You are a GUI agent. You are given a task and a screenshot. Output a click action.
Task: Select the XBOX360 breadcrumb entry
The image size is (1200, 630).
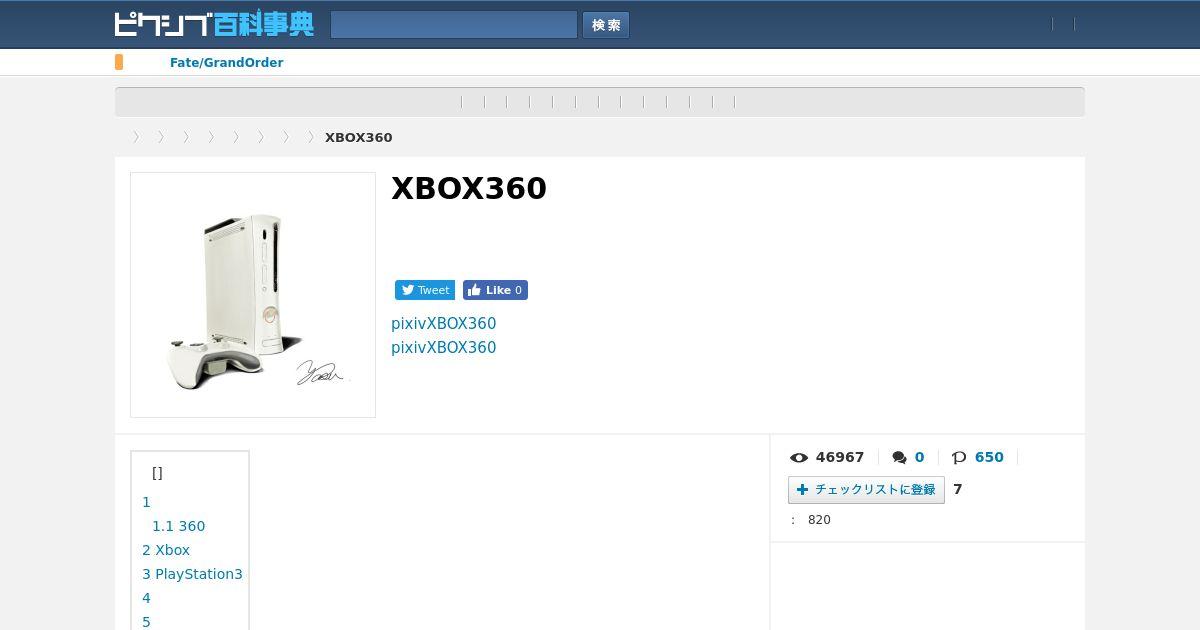pos(358,137)
